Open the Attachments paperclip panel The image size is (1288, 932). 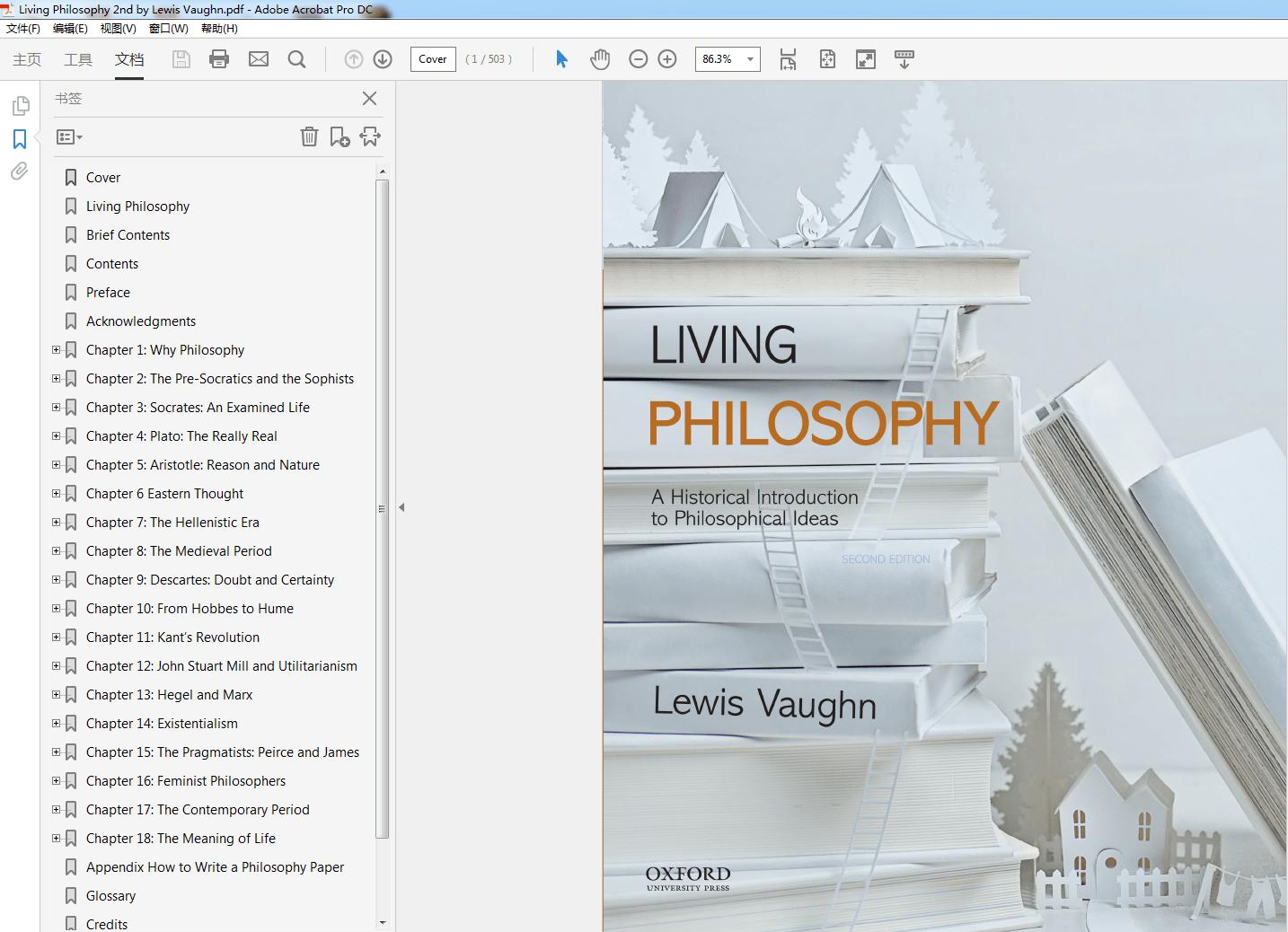(x=20, y=171)
